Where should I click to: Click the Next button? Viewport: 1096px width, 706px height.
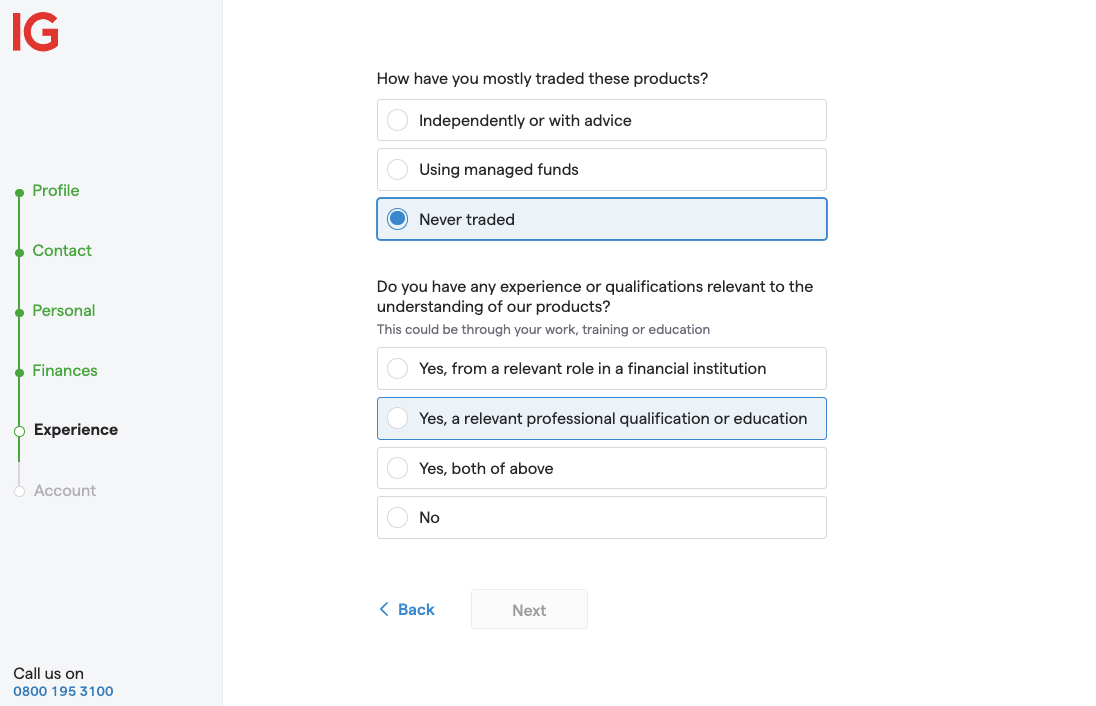(529, 610)
